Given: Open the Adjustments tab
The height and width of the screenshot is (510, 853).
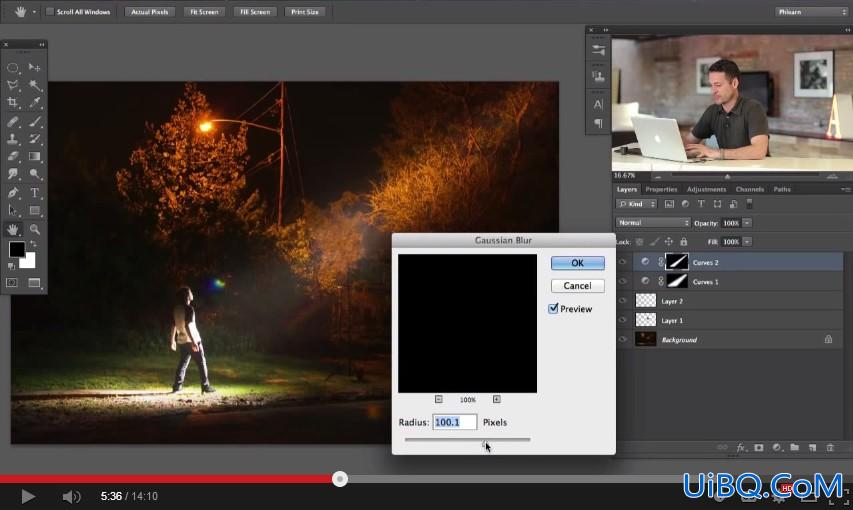Looking at the screenshot, I should pyautogui.click(x=706, y=189).
